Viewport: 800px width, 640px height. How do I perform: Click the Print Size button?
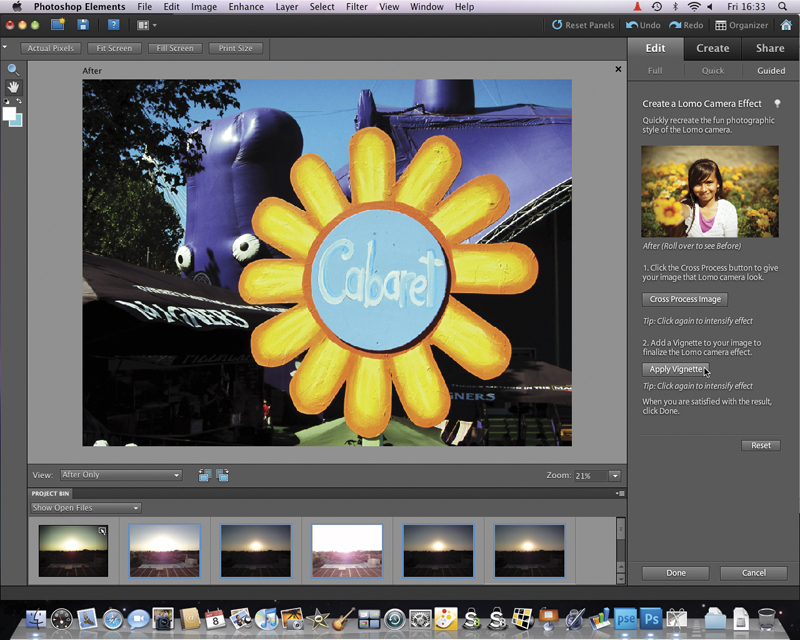pyautogui.click(x=236, y=48)
